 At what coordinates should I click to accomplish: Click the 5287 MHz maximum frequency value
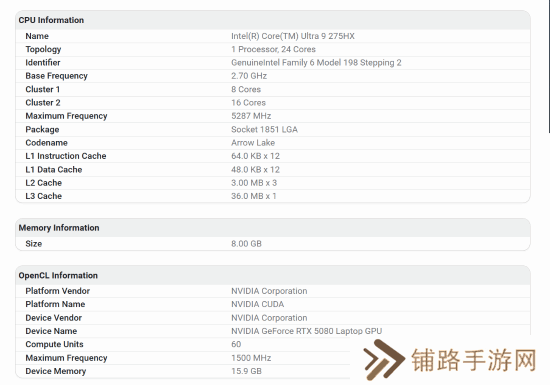click(251, 116)
